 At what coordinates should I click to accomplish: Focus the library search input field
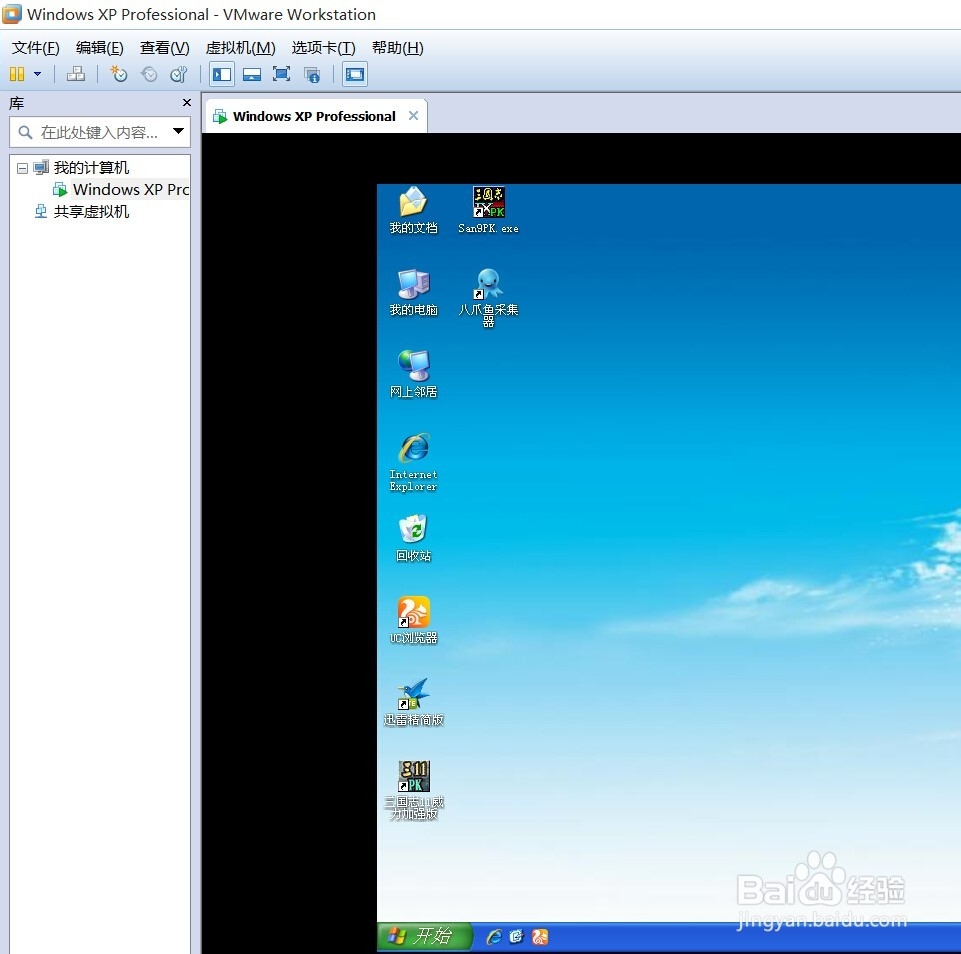pyautogui.click(x=100, y=132)
